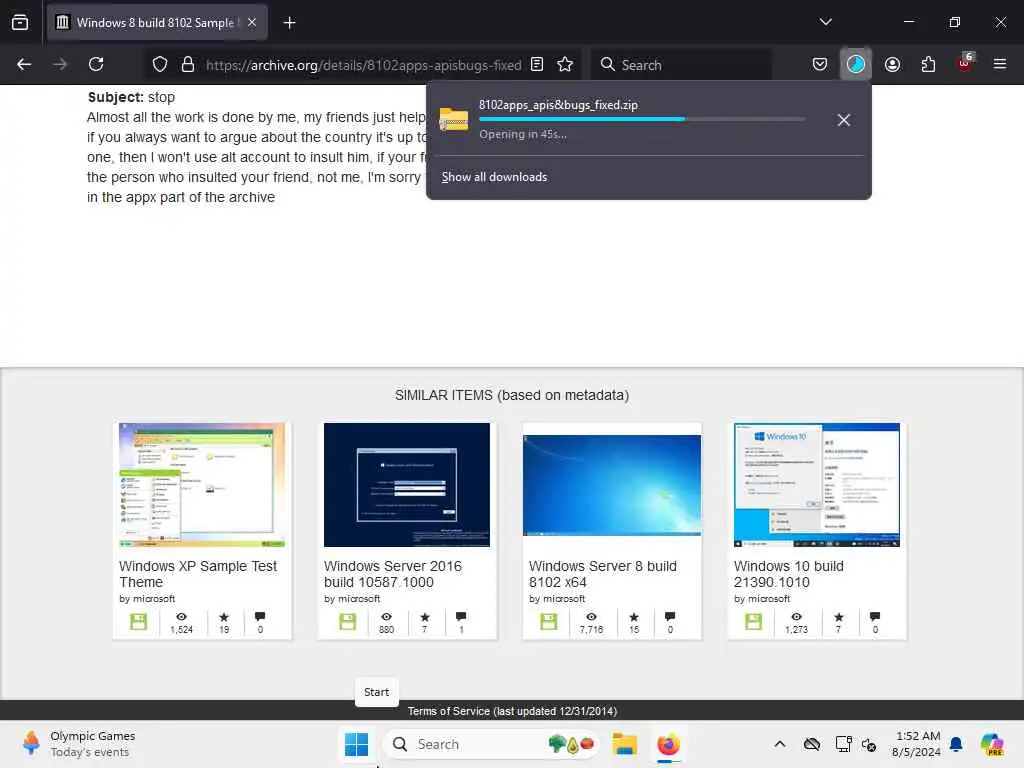The image size is (1024, 768).
Task: Click the Windows XP Sample Test Theme title
Action: (198, 574)
